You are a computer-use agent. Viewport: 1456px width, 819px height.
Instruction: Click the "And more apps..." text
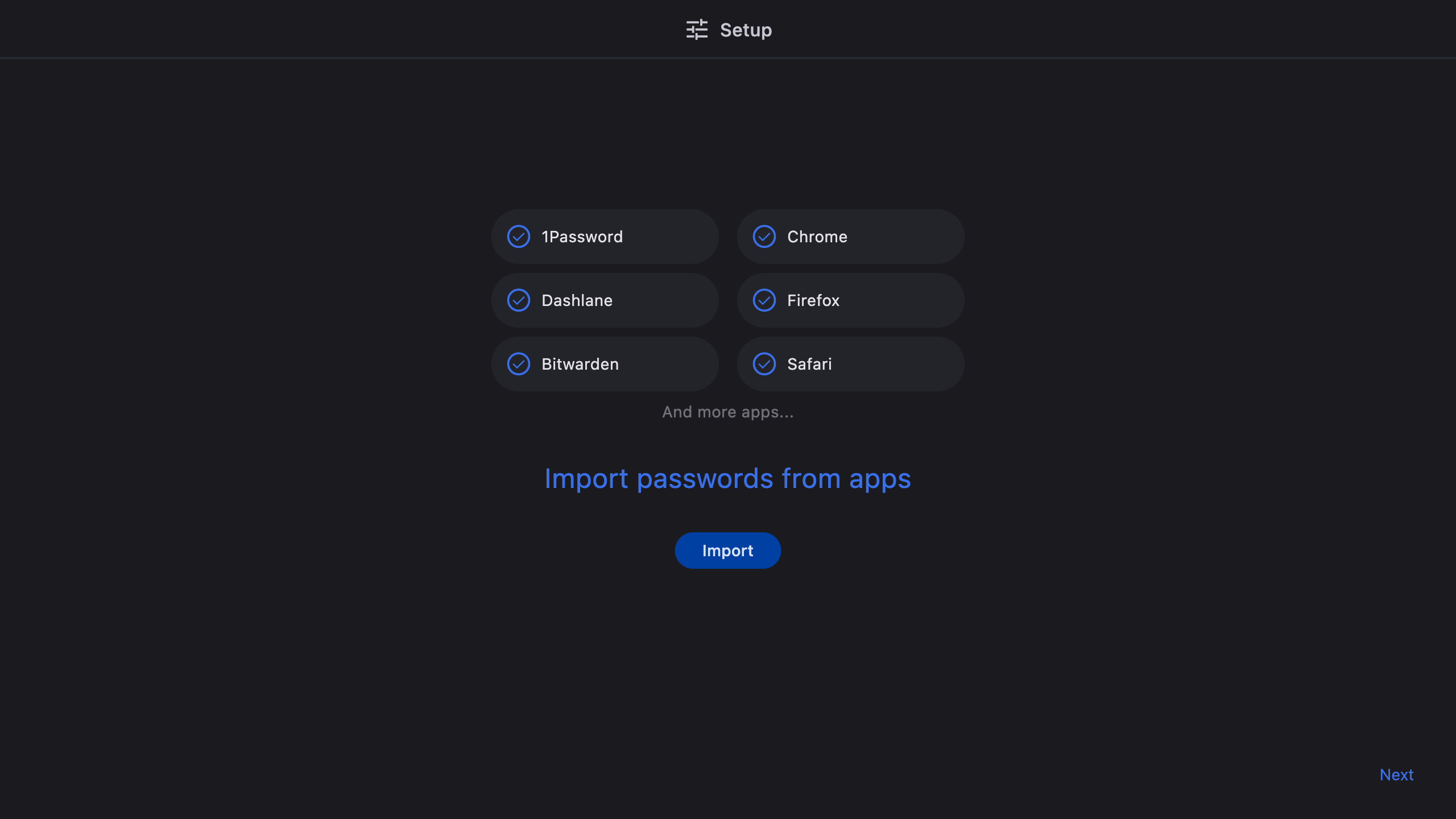[727, 412]
